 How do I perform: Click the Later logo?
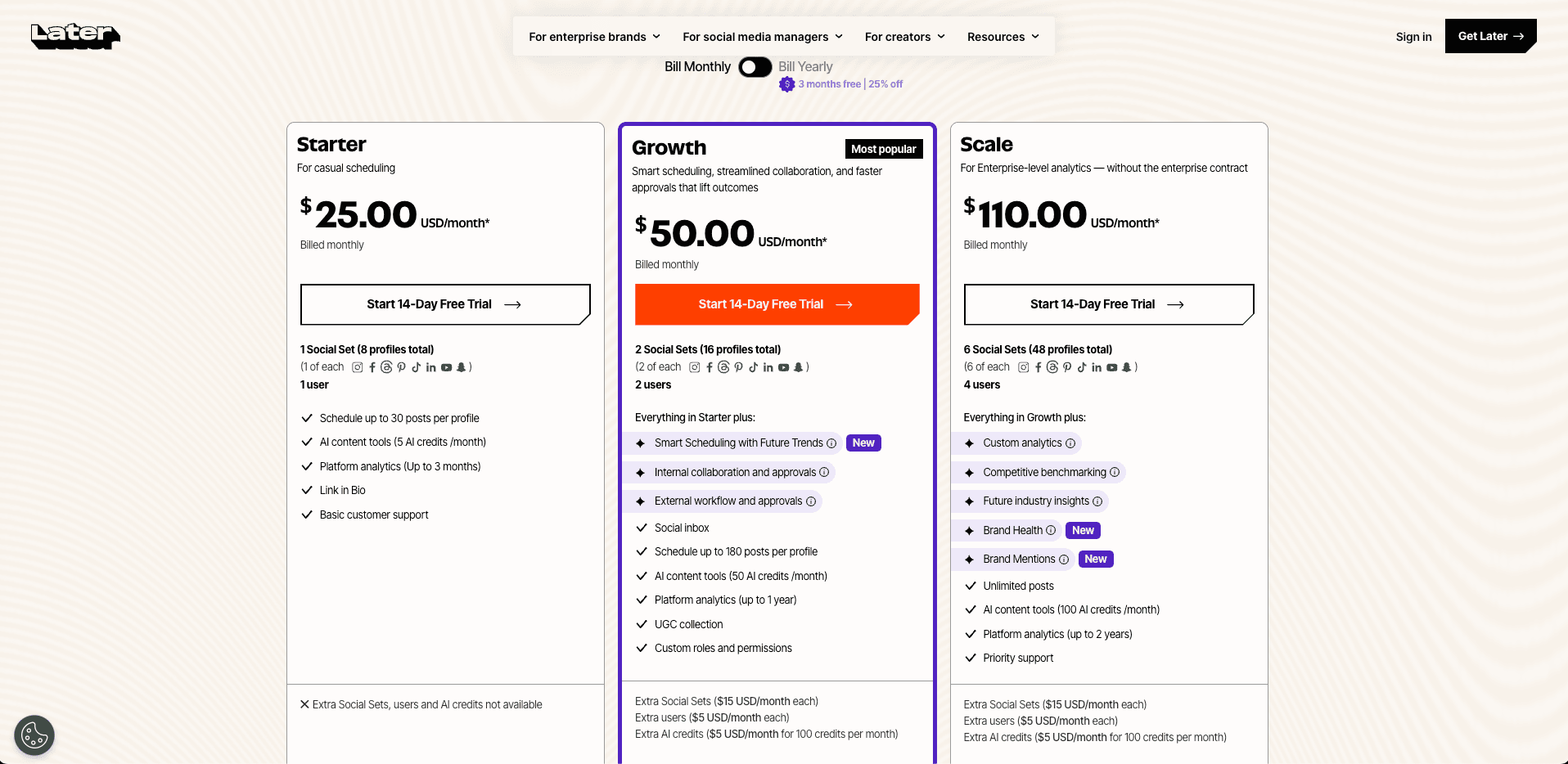75,36
